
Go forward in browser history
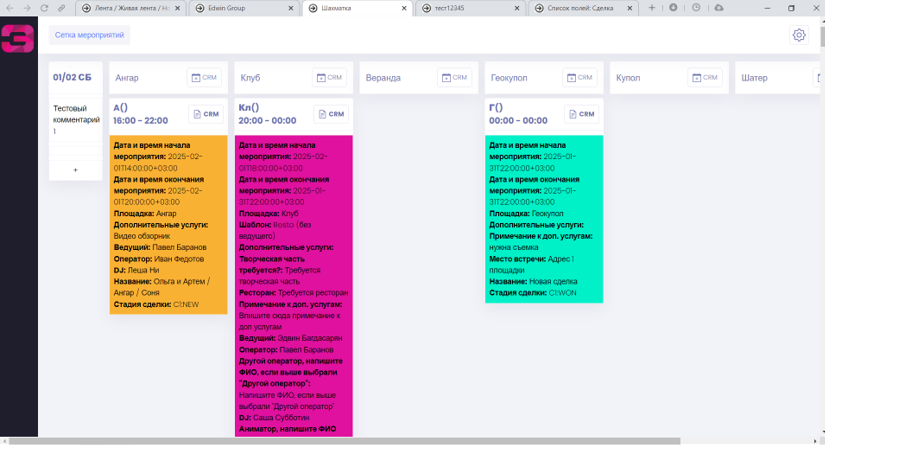pos(27,8)
